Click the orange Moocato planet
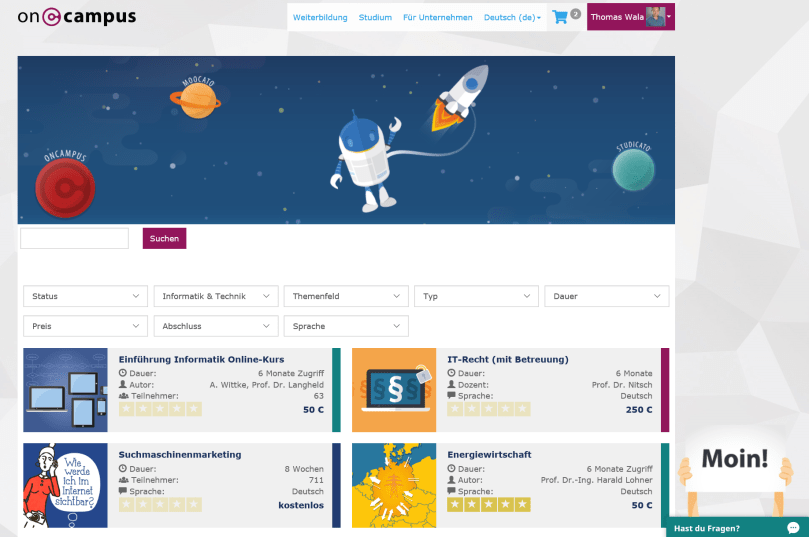809x537 pixels. 198,100
